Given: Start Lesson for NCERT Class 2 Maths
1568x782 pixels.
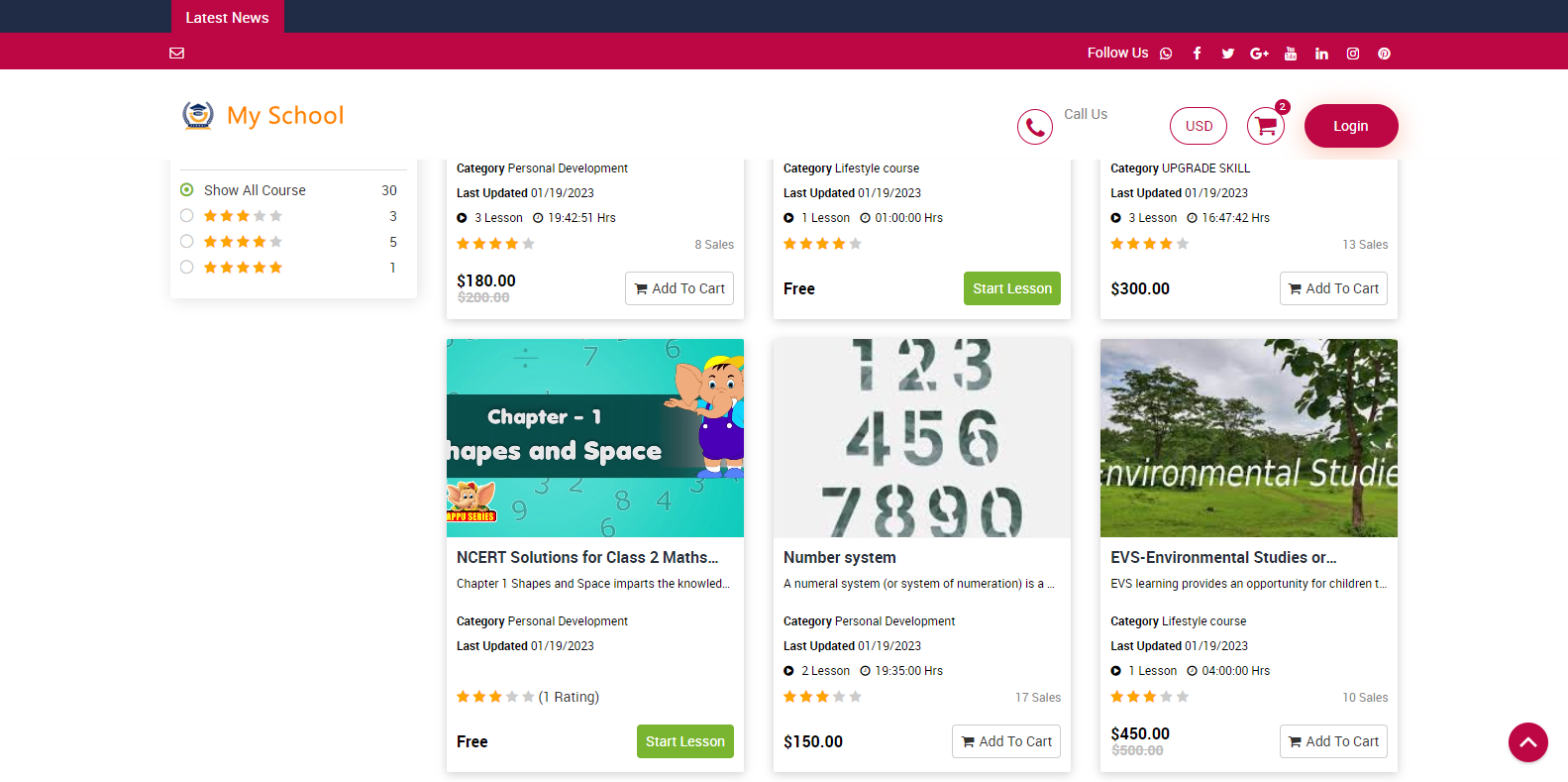Looking at the screenshot, I should tap(684, 741).
